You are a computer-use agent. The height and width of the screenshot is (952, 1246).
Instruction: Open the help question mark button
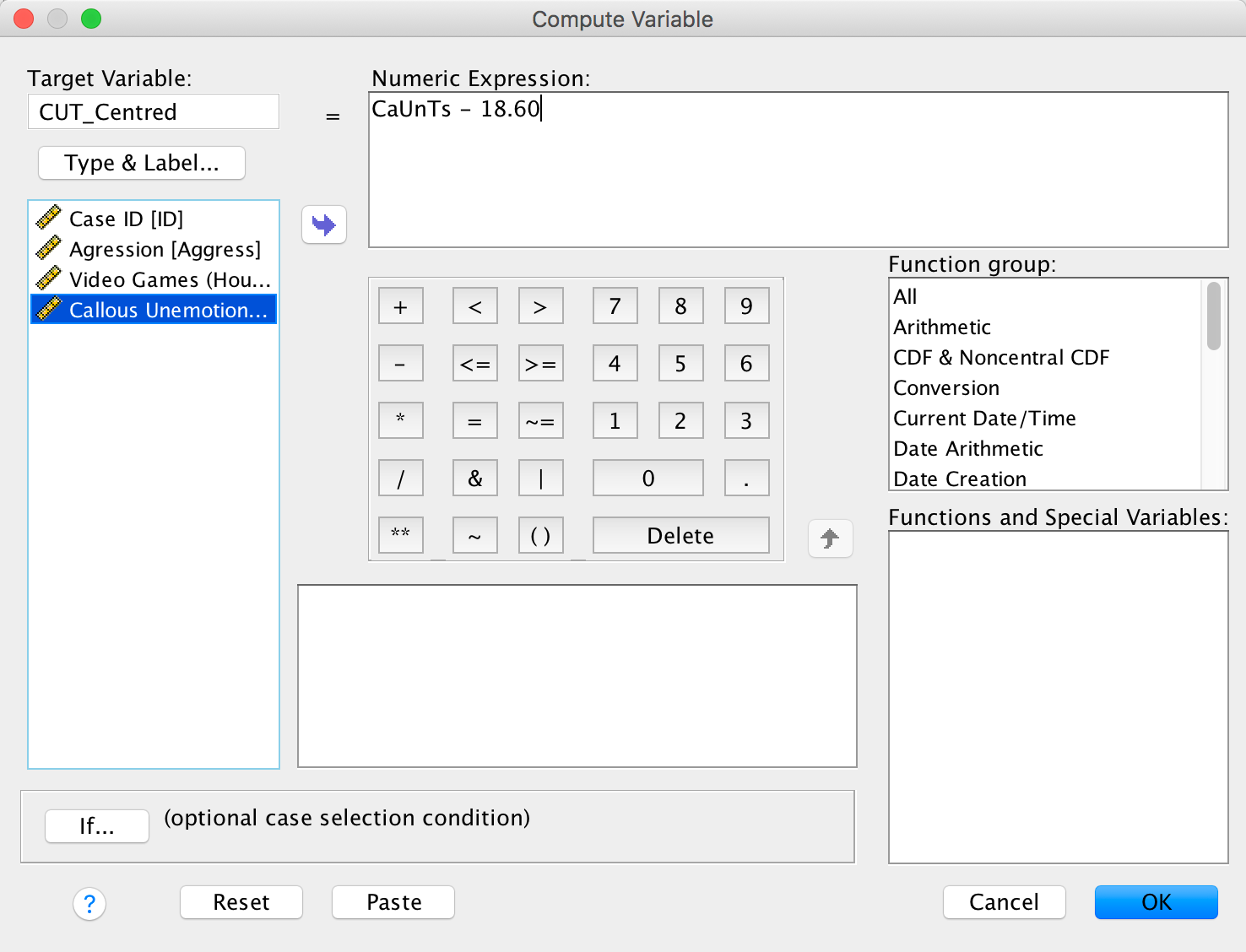click(89, 904)
